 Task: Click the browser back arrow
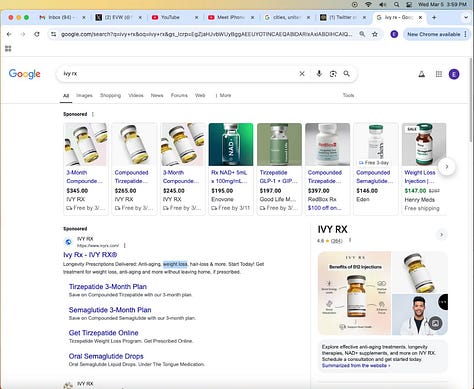pyautogui.click(x=9, y=34)
